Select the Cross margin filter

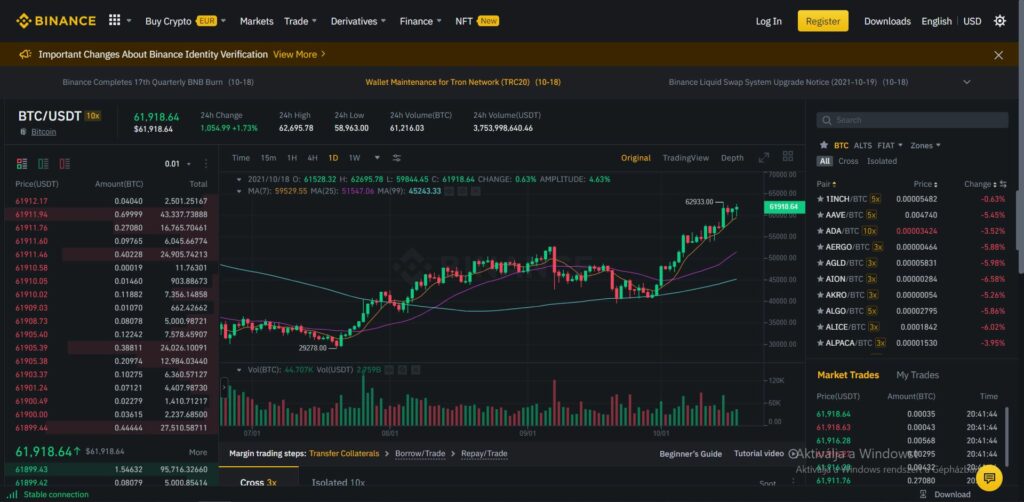[848, 161]
